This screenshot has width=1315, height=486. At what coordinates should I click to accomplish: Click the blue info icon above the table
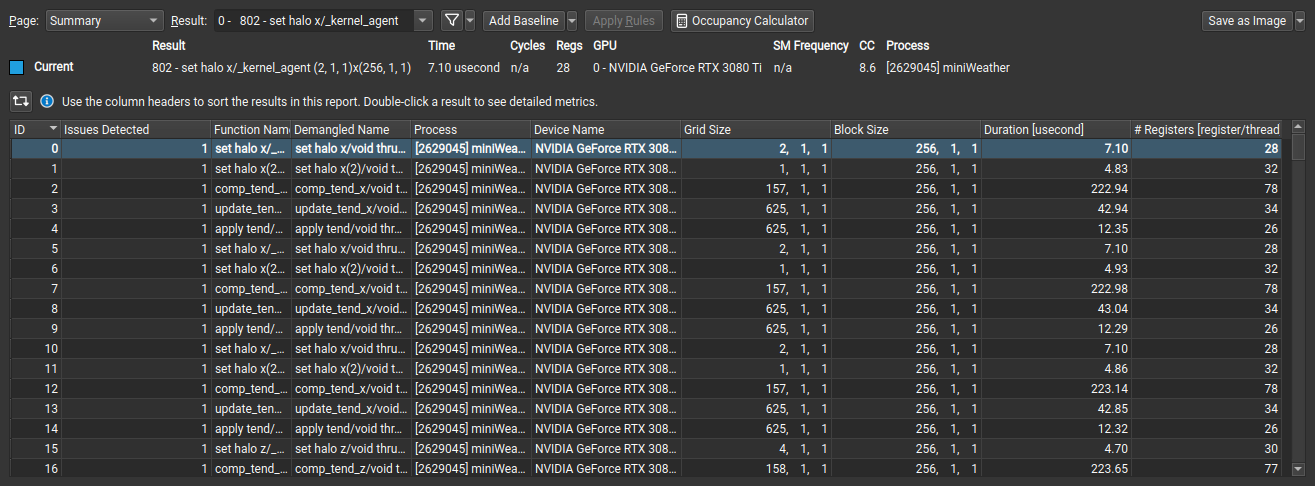click(x=47, y=101)
